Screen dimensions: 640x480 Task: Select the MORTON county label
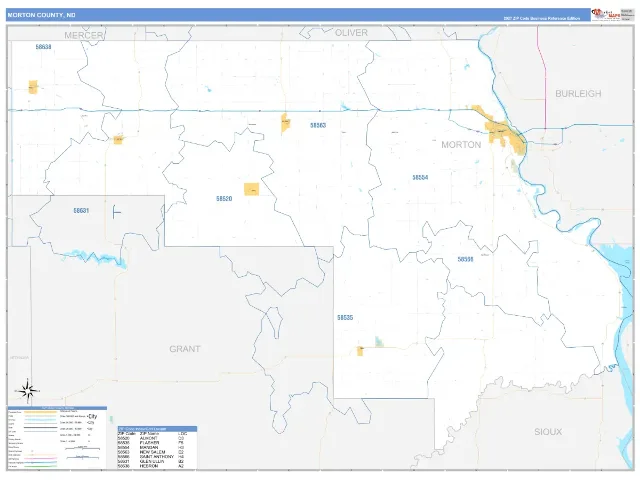point(461,144)
